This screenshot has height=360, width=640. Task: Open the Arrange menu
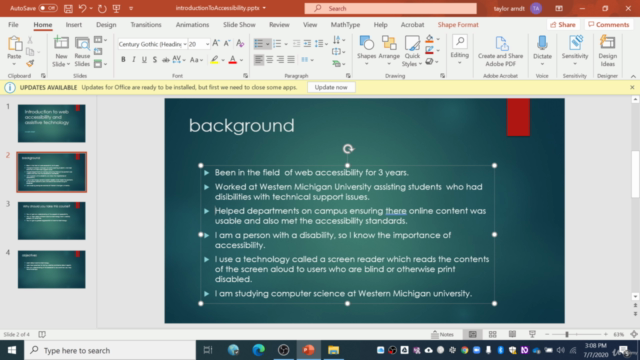pyautogui.click(x=389, y=51)
